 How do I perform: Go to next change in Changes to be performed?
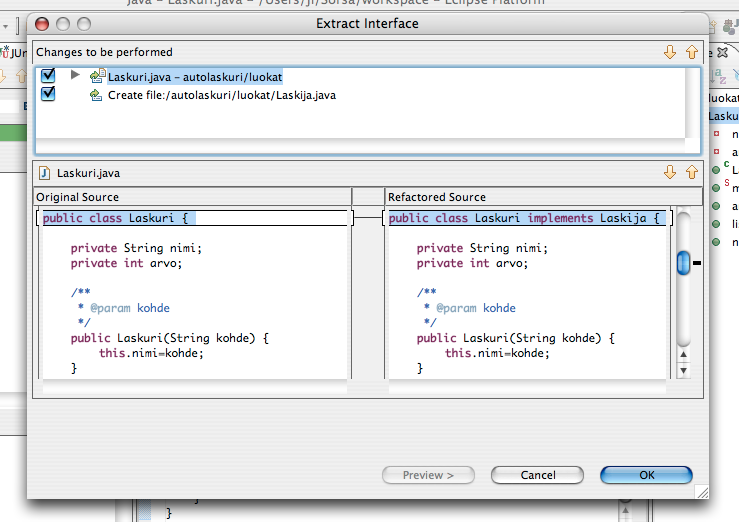(x=670, y=52)
